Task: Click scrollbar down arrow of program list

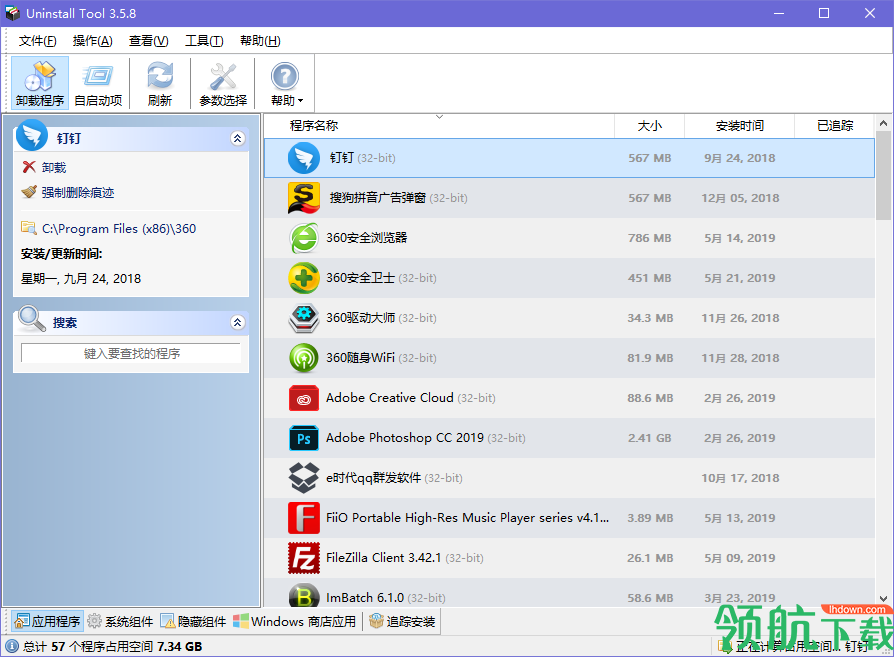Action: (883, 598)
